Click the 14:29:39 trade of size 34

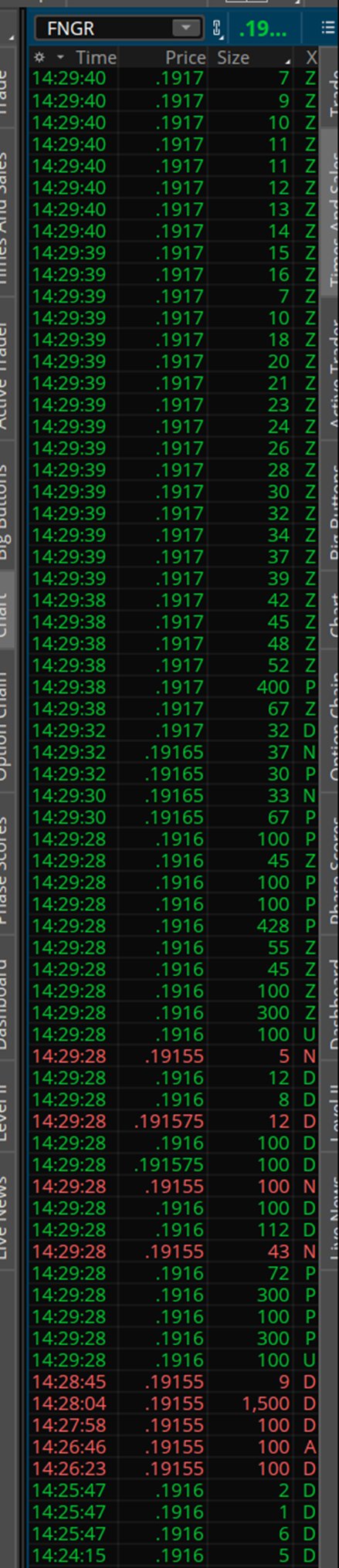coord(174,535)
